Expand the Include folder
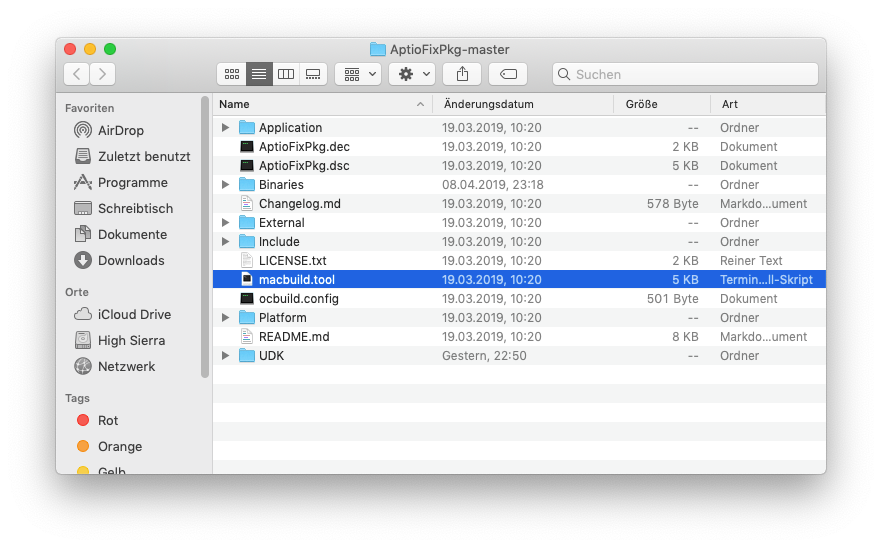Image resolution: width=882 pixels, height=548 pixels. [225, 242]
